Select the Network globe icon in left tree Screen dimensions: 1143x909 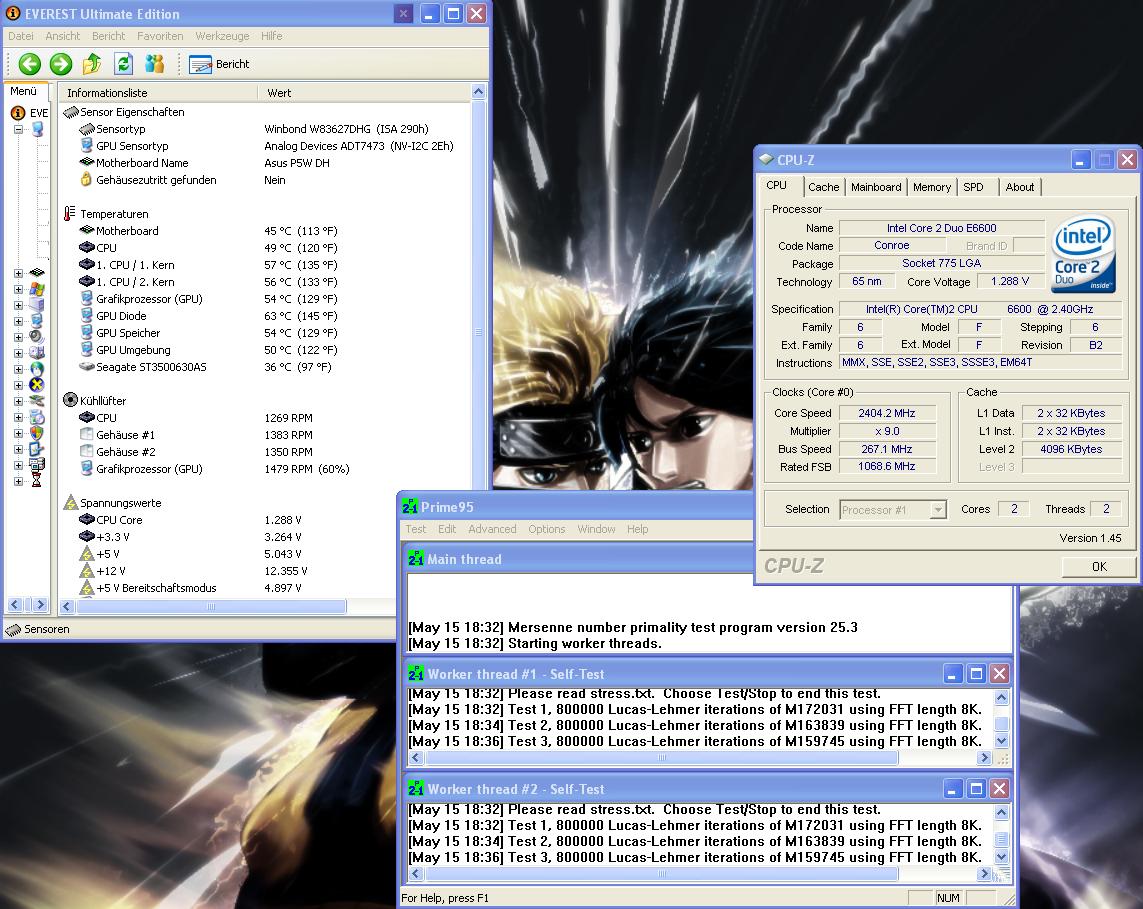[x=36, y=369]
